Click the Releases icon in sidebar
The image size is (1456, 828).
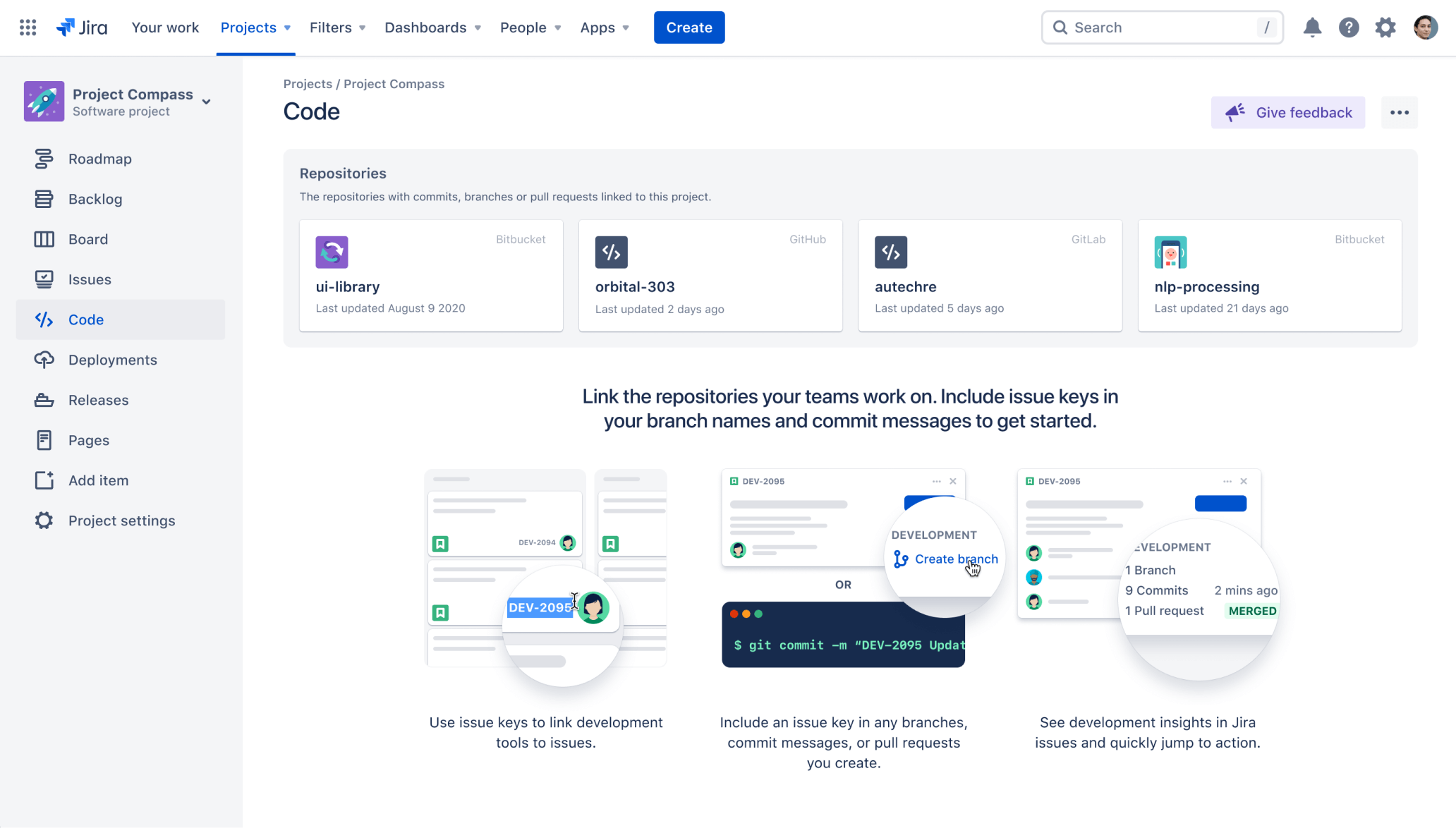[43, 399]
